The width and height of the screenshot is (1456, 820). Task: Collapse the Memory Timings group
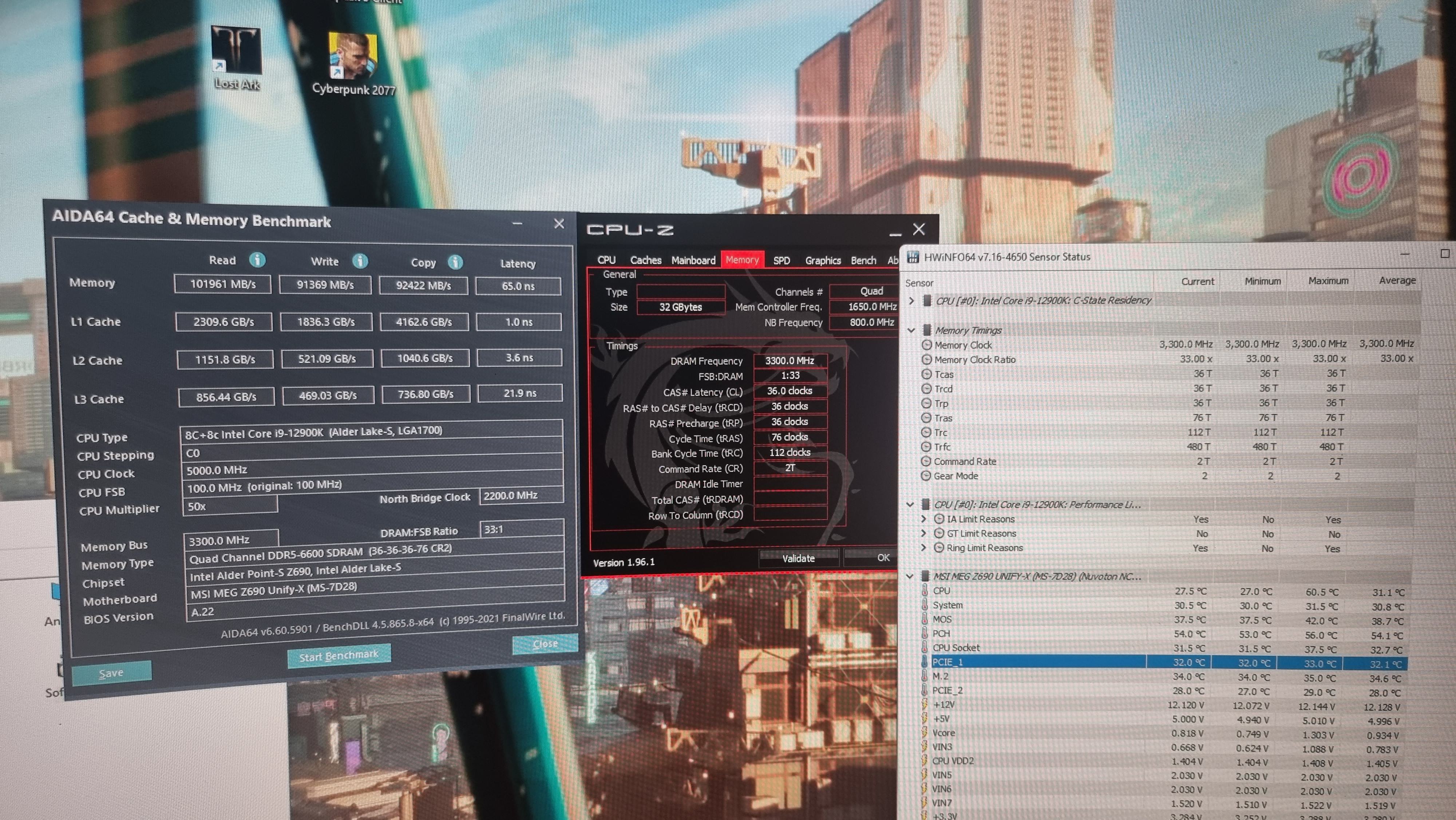(911, 330)
